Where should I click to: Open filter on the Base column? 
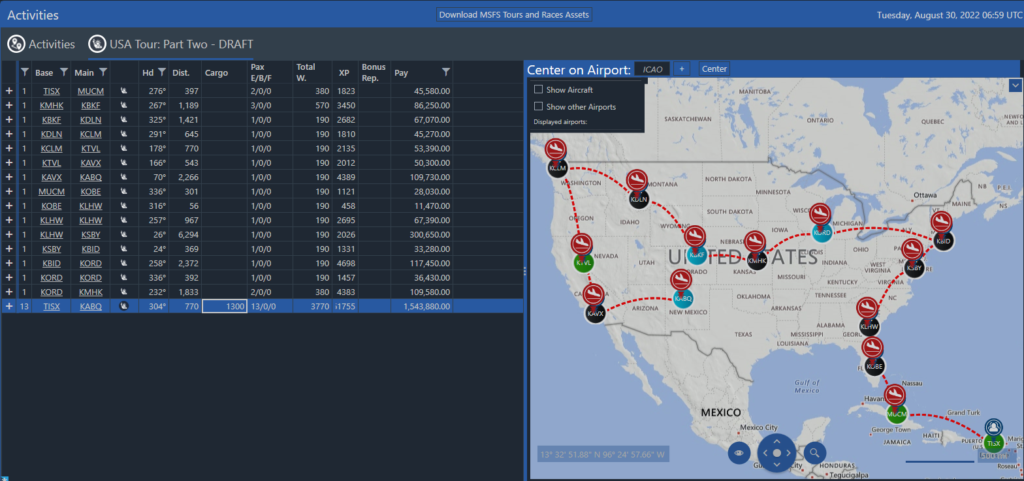pyautogui.click(x=64, y=72)
